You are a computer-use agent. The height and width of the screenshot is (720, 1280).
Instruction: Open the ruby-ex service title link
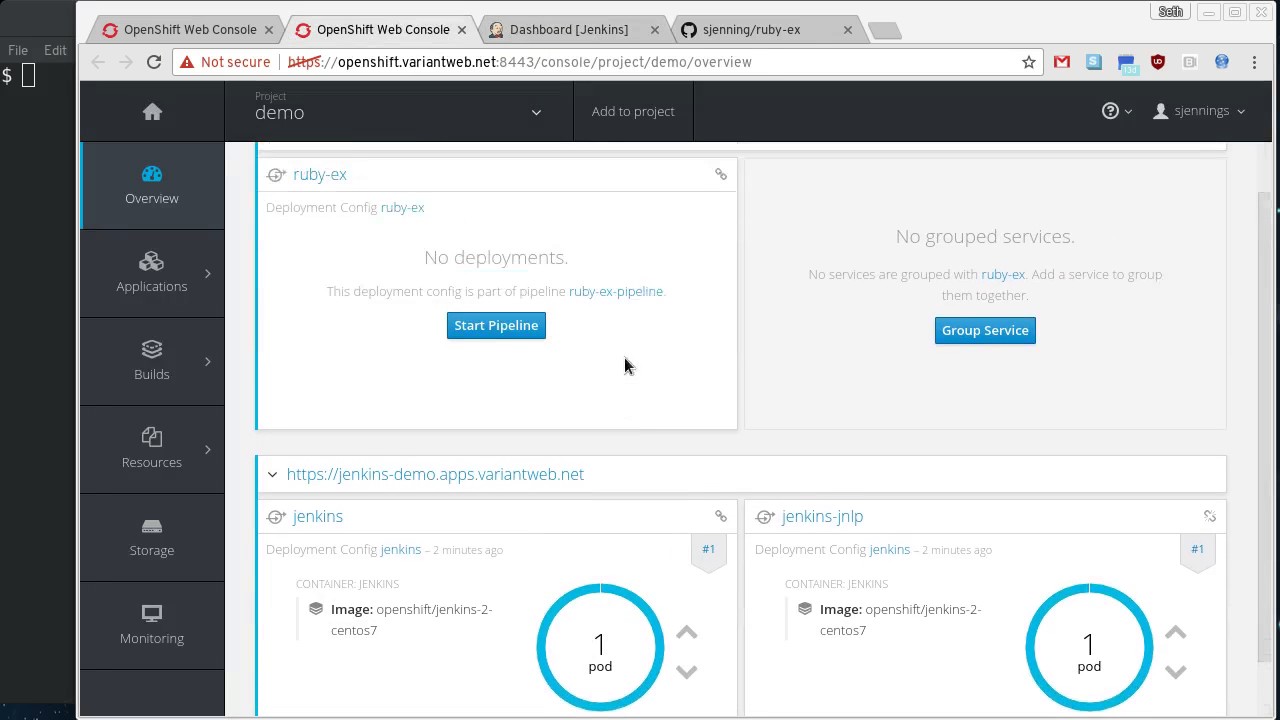(320, 174)
